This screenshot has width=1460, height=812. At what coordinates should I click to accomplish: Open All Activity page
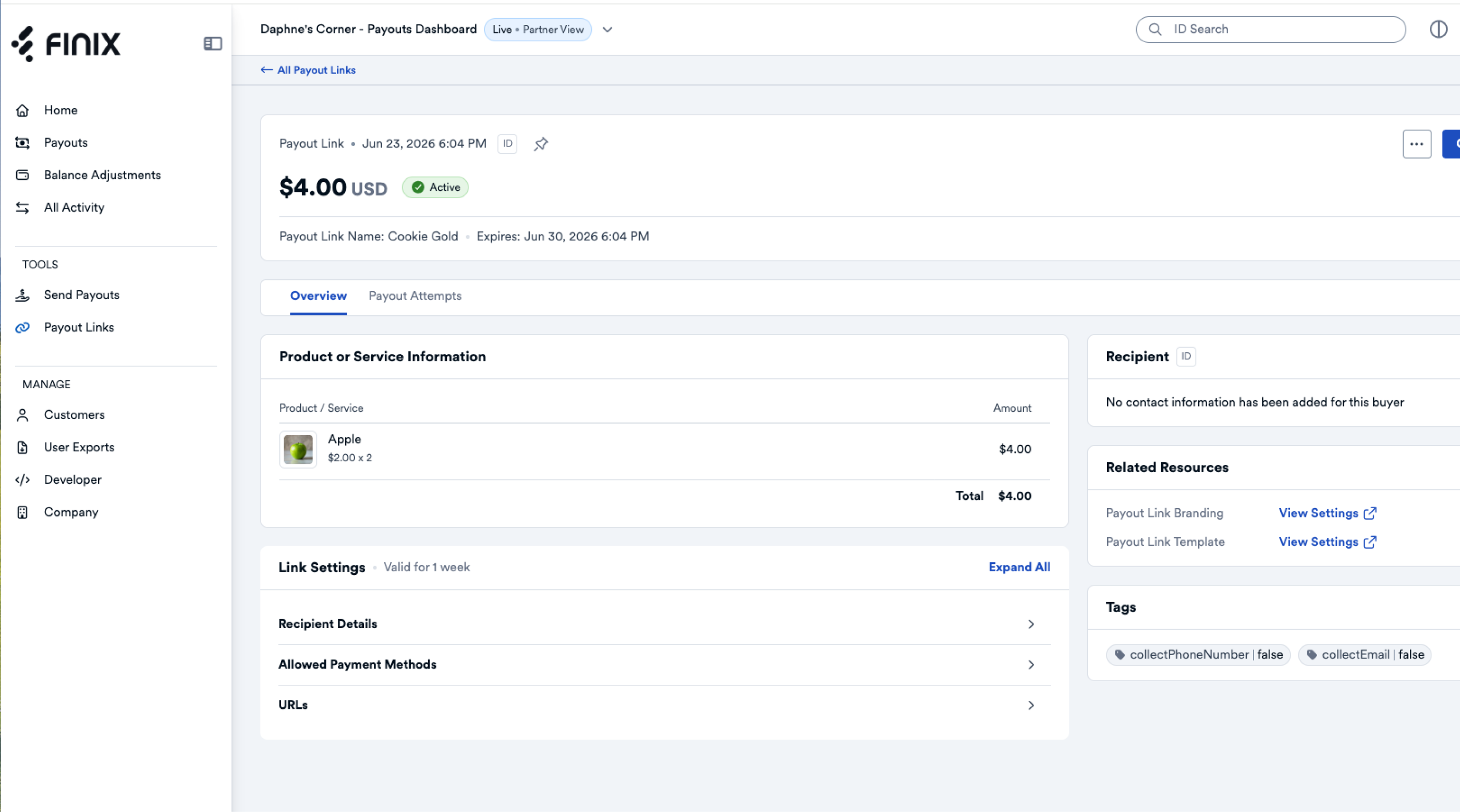pos(74,207)
